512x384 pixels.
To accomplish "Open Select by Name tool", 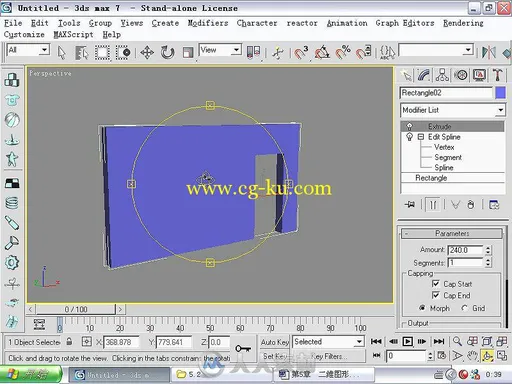I will [82, 53].
